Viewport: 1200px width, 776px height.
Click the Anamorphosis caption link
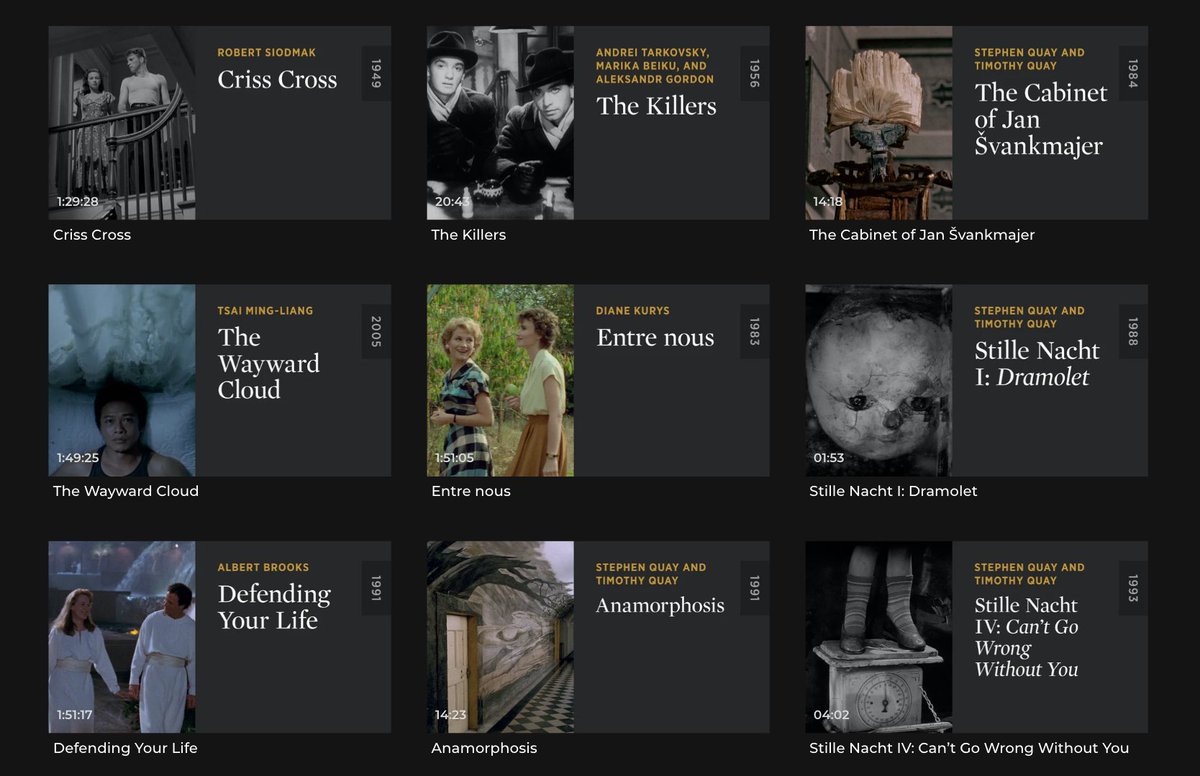484,748
